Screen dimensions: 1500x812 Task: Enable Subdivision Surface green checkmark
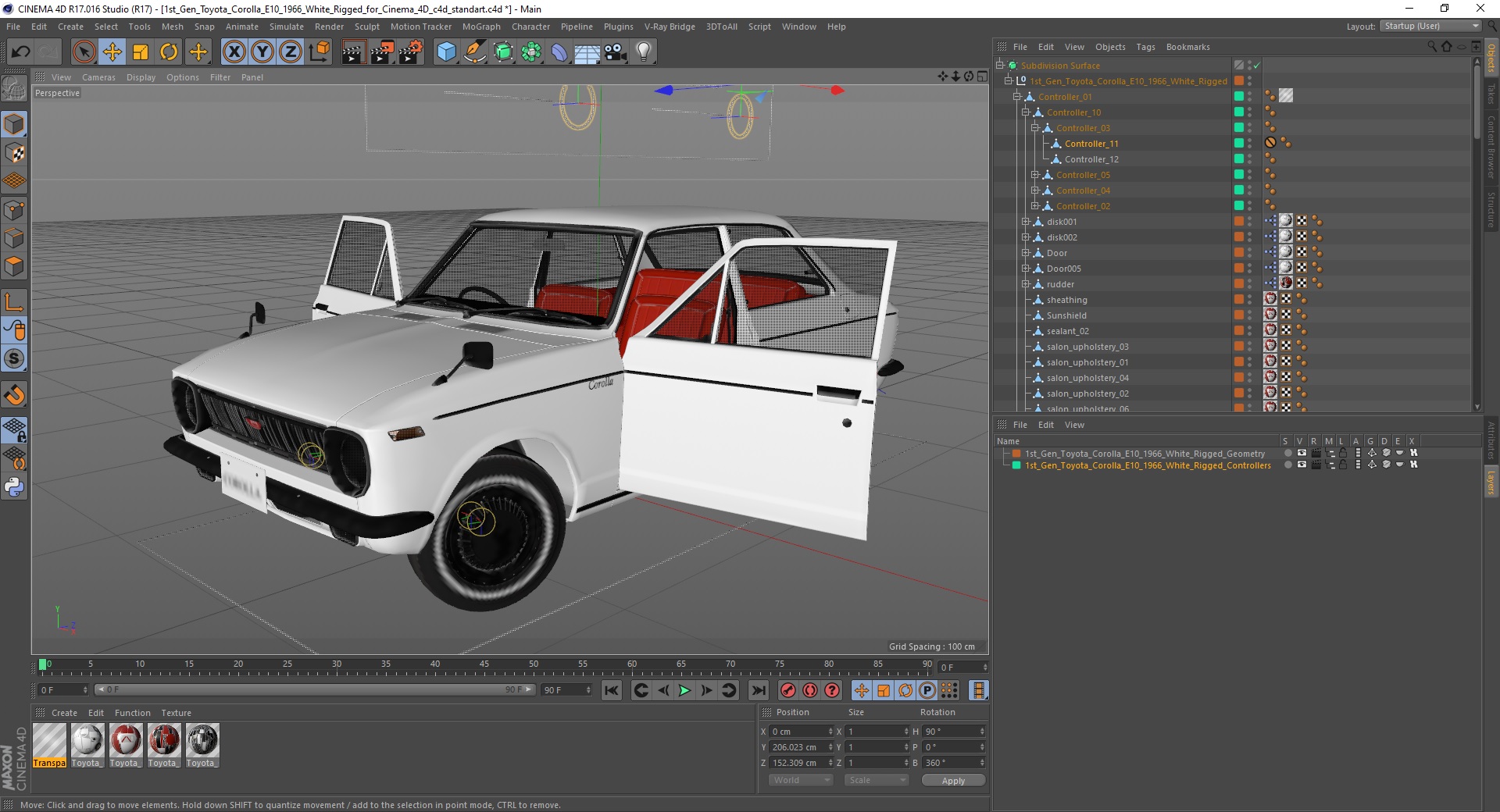click(1257, 66)
